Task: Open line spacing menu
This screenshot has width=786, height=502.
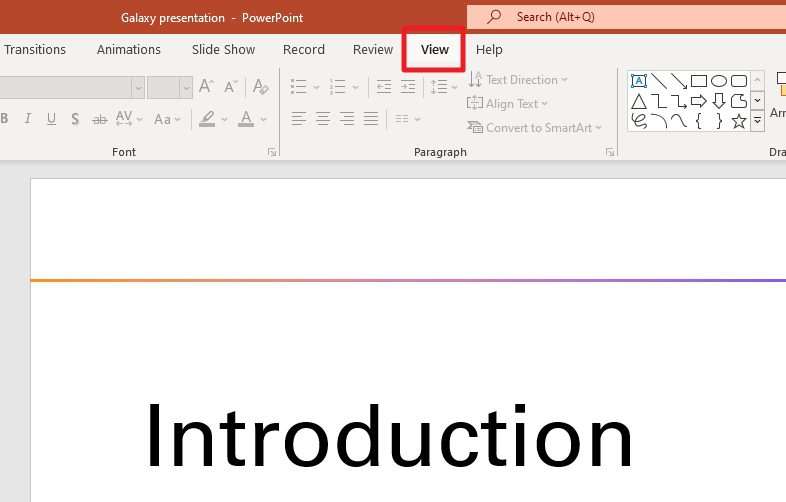Action: pyautogui.click(x=444, y=87)
